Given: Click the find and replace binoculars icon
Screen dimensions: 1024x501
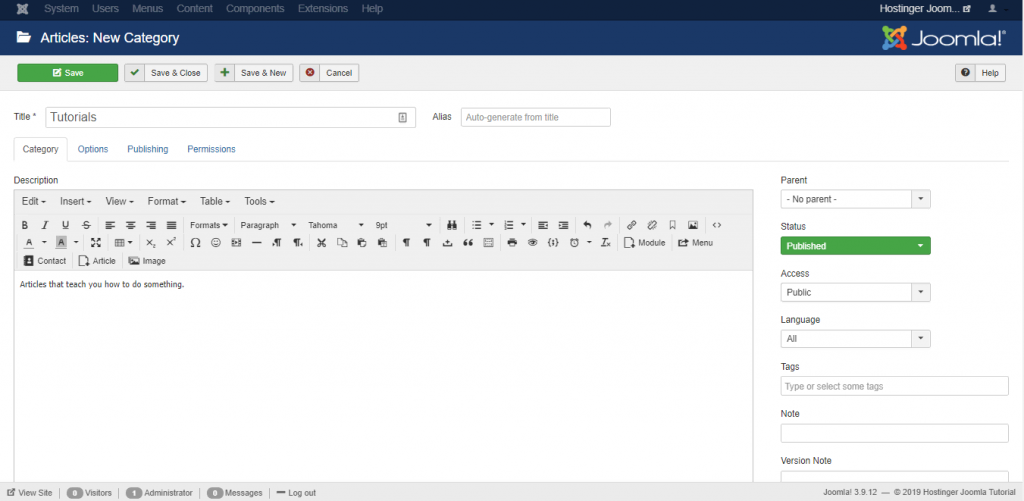Looking at the screenshot, I should click(451, 225).
